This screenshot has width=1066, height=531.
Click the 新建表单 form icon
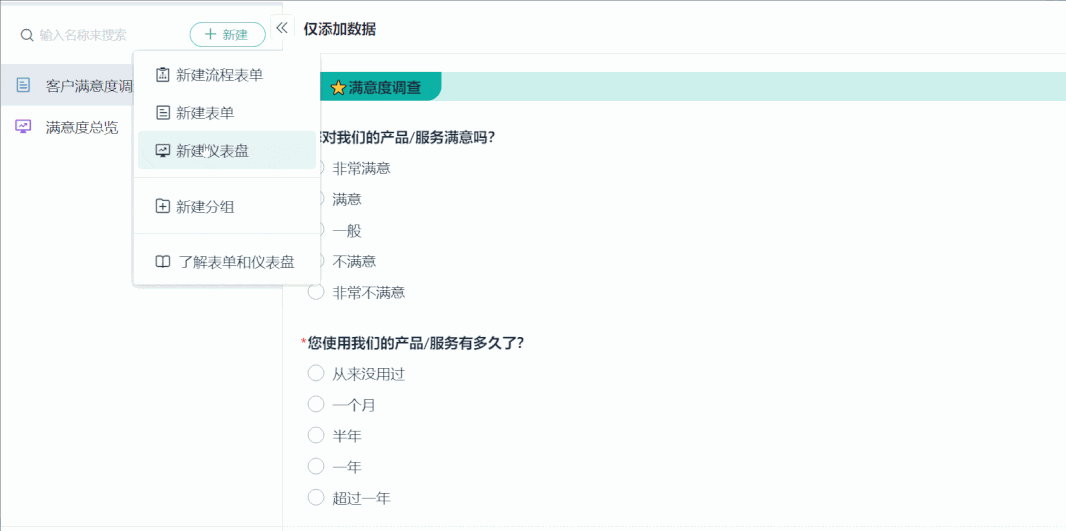[x=163, y=113]
